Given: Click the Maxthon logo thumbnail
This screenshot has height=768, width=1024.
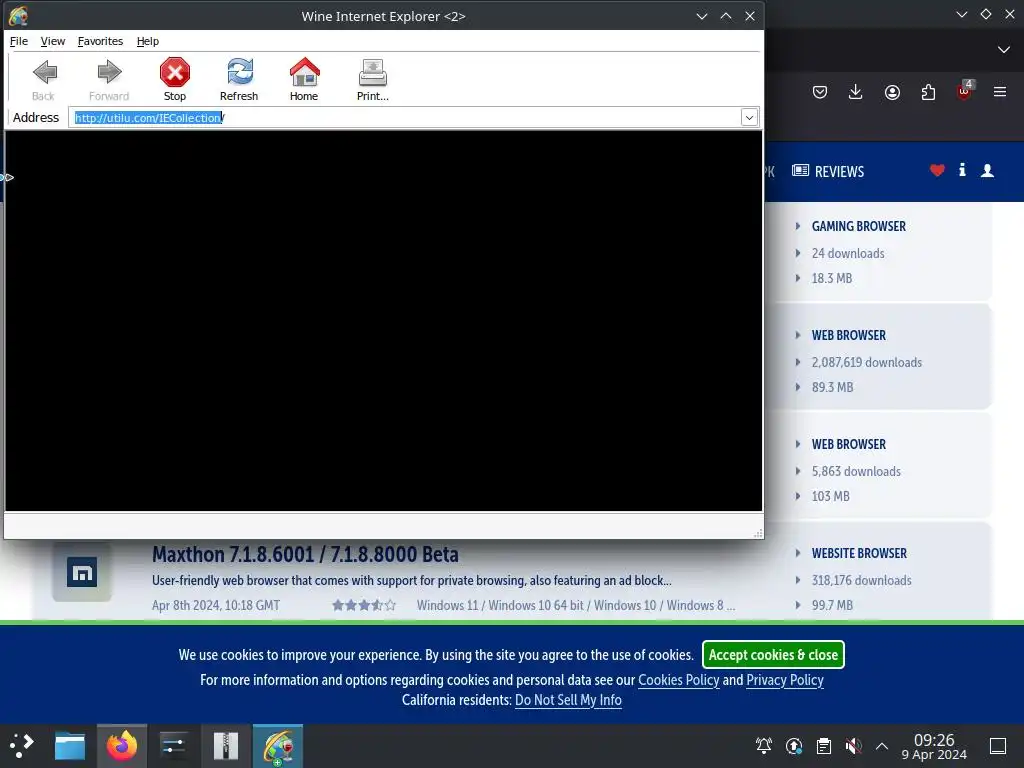Looking at the screenshot, I should pyautogui.click(x=82, y=571).
